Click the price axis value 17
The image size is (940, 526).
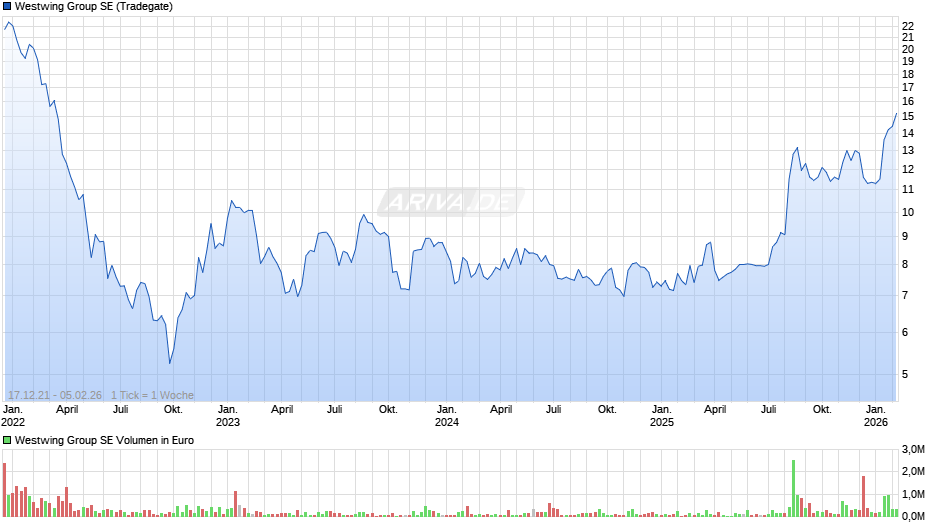click(908, 88)
